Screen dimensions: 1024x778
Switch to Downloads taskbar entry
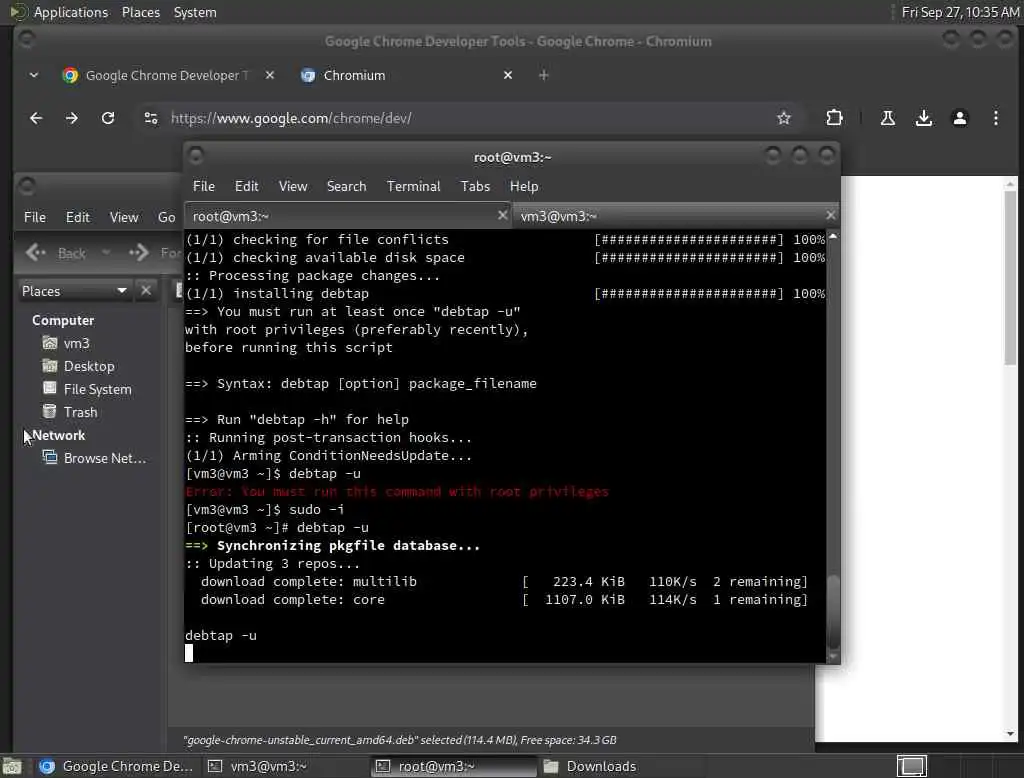click(x=621, y=766)
